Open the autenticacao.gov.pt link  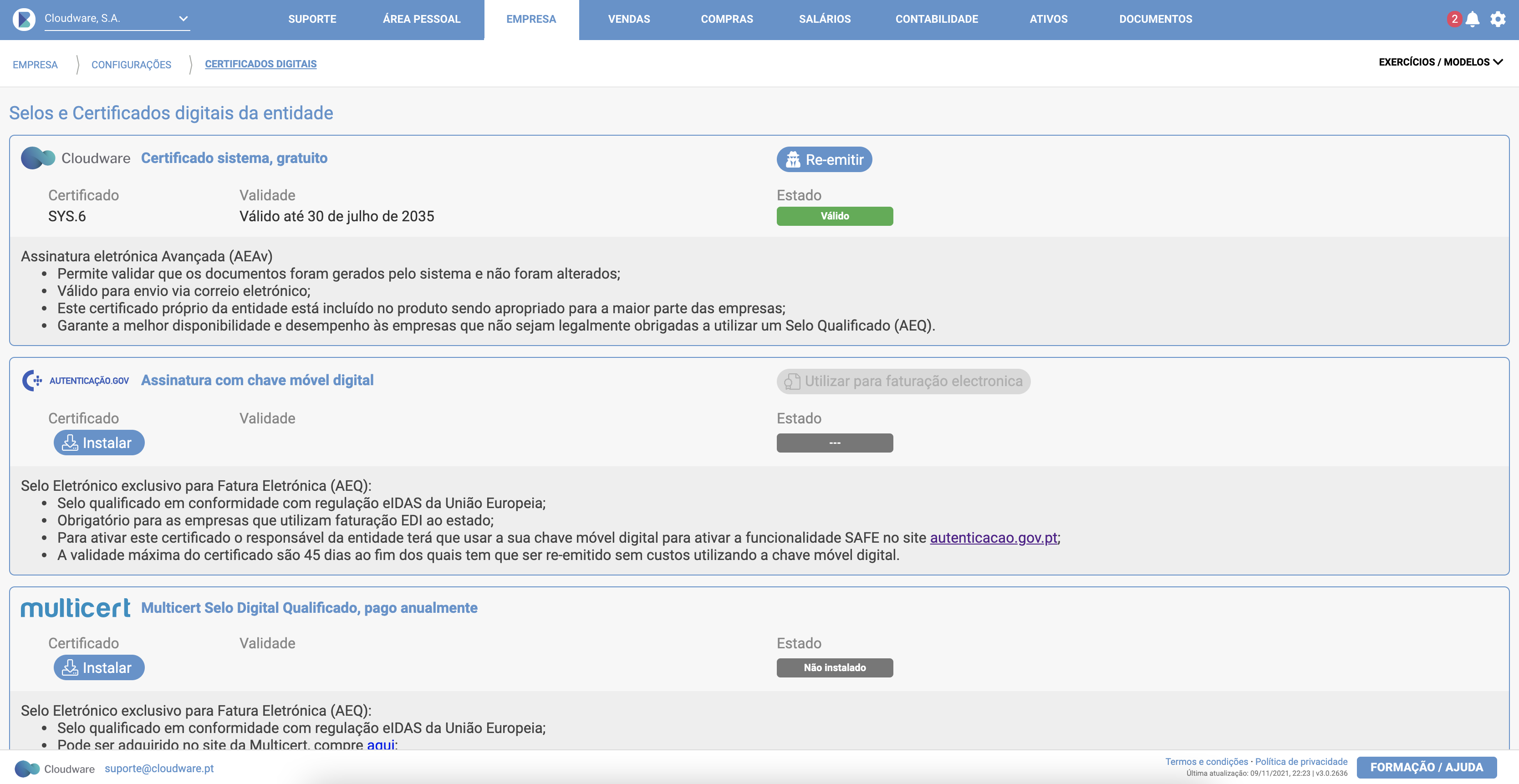994,538
